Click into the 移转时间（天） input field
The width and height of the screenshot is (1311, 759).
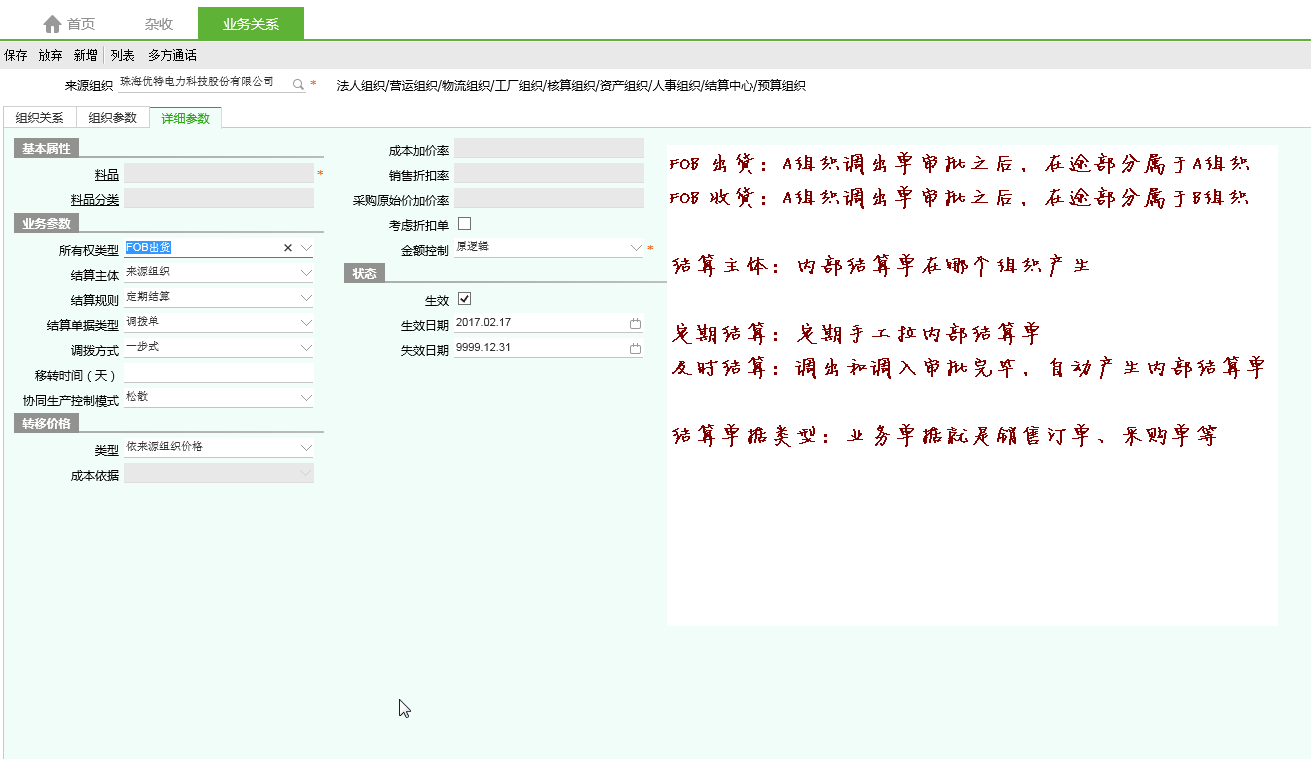click(x=218, y=374)
